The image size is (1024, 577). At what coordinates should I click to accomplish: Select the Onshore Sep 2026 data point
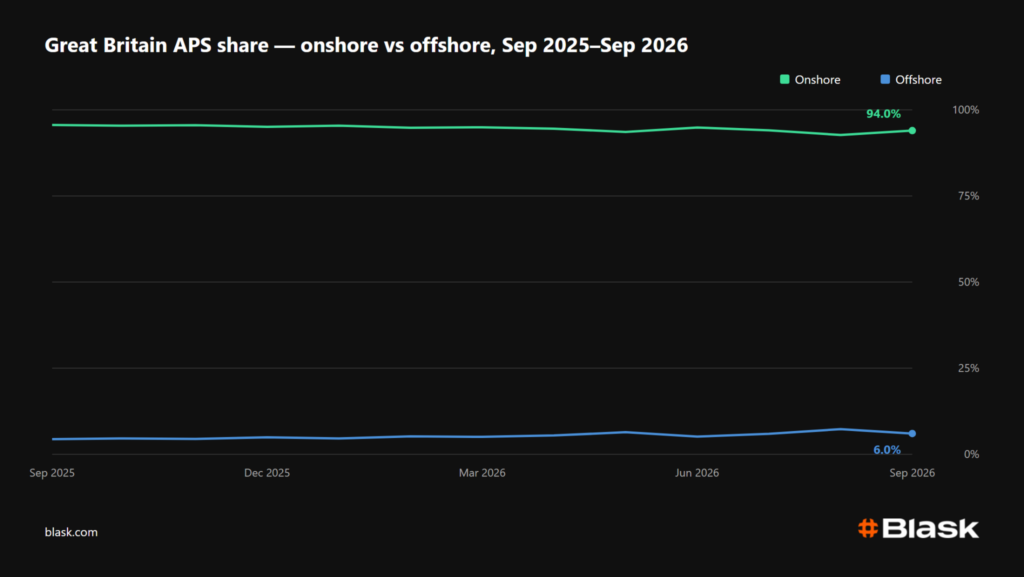click(912, 131)
